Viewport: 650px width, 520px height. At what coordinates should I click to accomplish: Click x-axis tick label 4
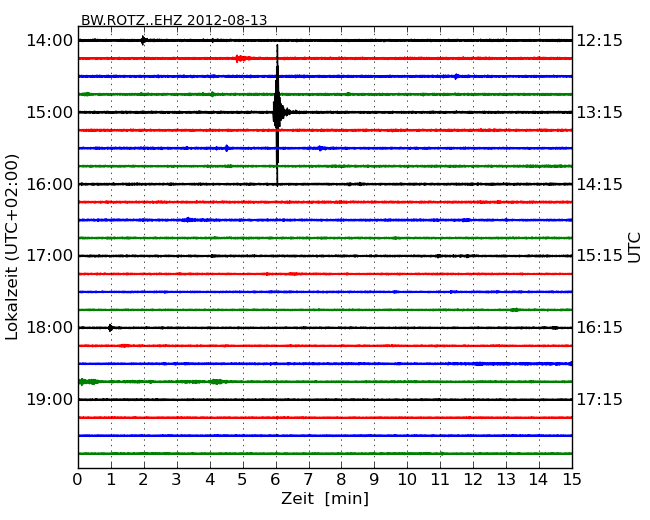tap(210, 480)
